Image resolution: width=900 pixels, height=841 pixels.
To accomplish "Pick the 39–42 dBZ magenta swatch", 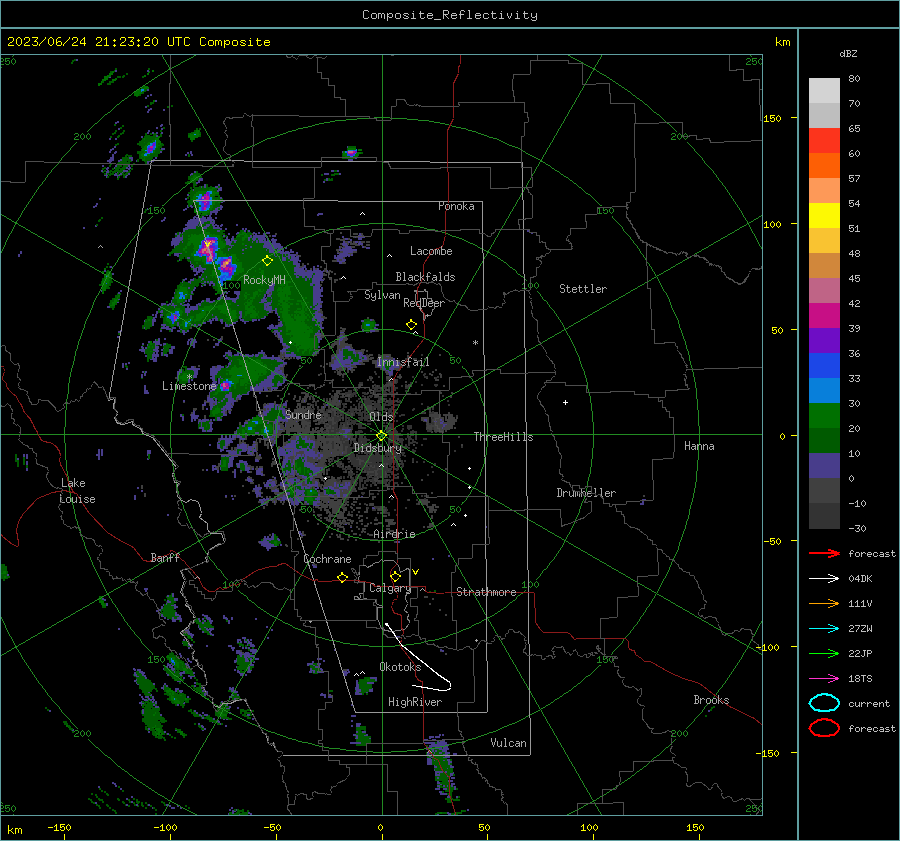I will [x=824, y=316].
